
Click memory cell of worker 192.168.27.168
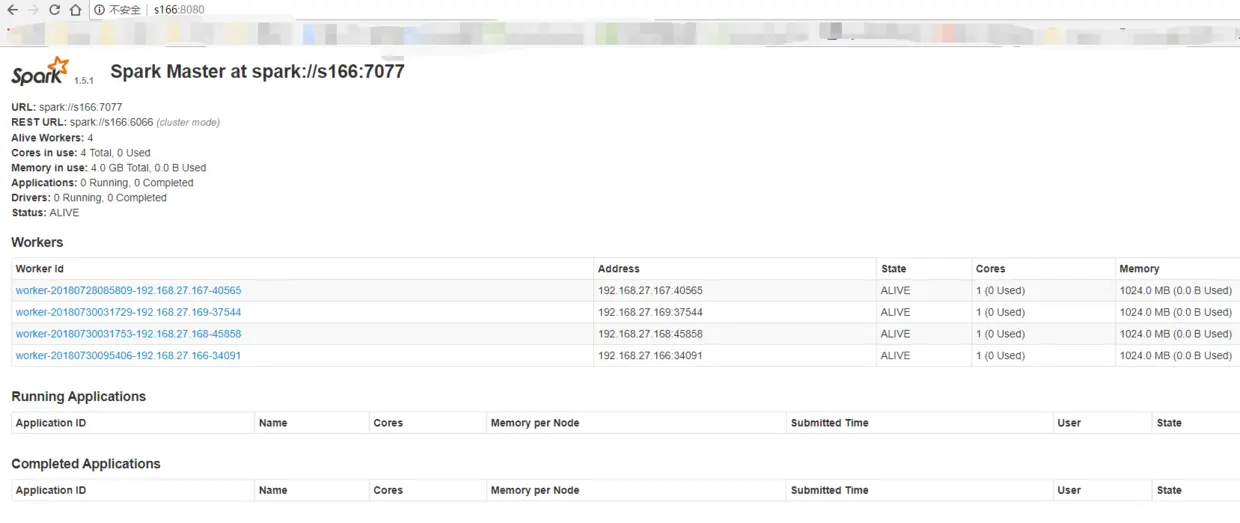[x=1176, y=334]
